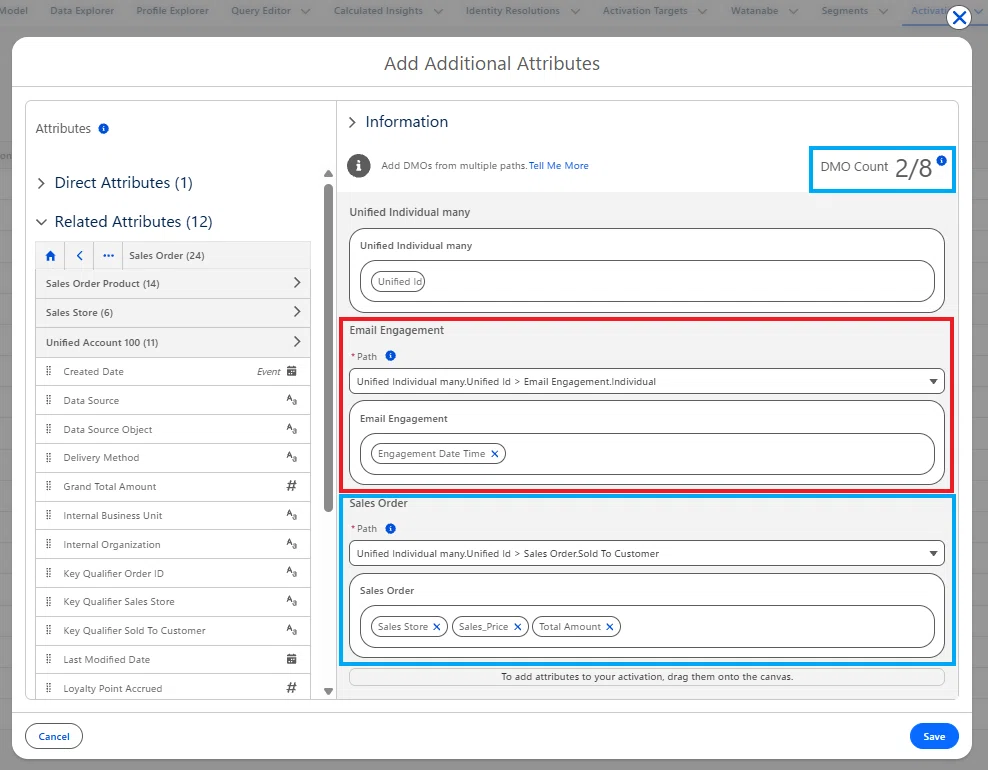This screenshot has height=770, width=988.
Task: Click the attribute list scrollbar thumb
Action: coord(328,347)
